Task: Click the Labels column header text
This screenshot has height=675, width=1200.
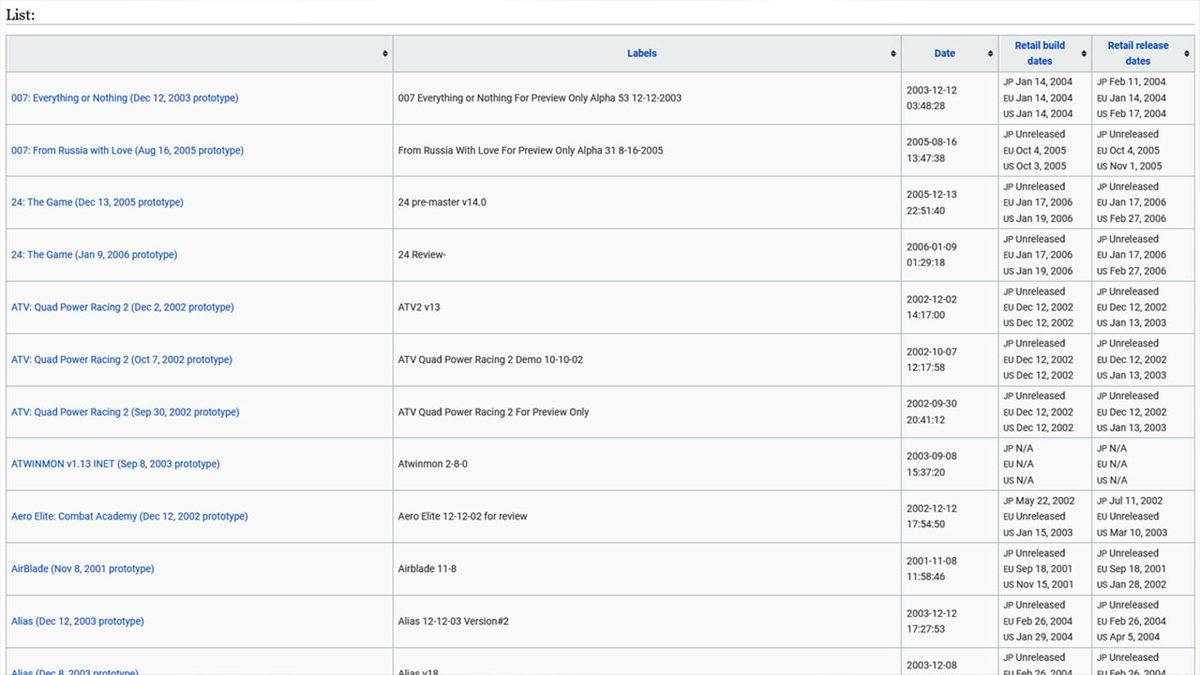Action: 642,54
